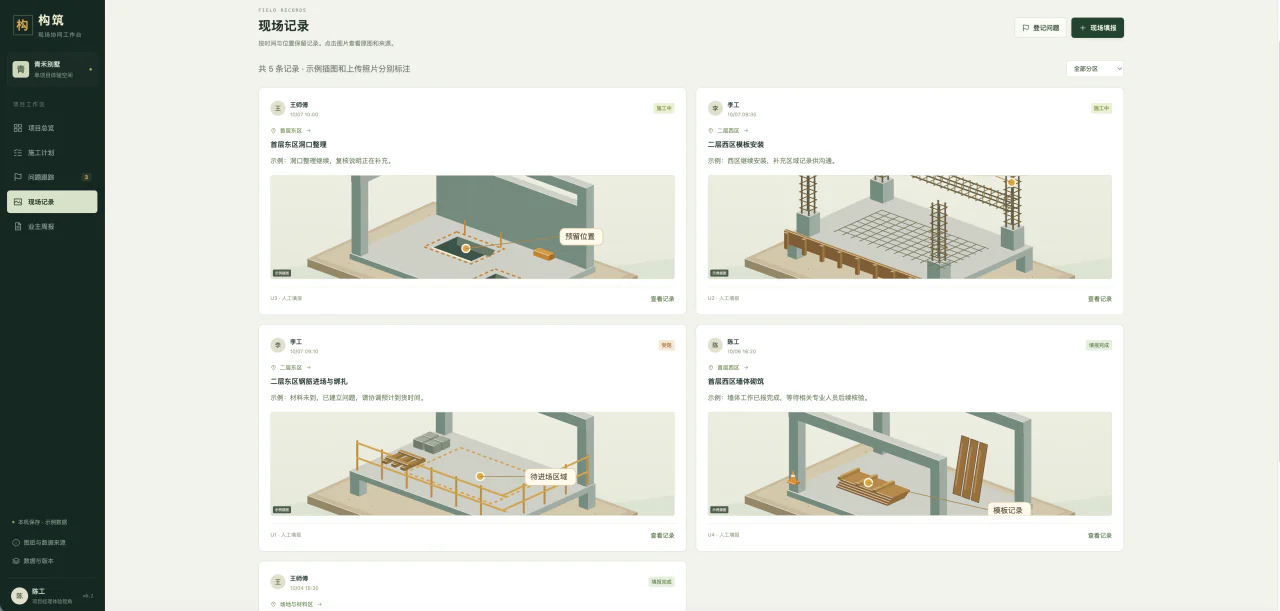The image size is (1280, 611).
Task: Open 图纸与数据来源 link
Action: pos(40,542)
